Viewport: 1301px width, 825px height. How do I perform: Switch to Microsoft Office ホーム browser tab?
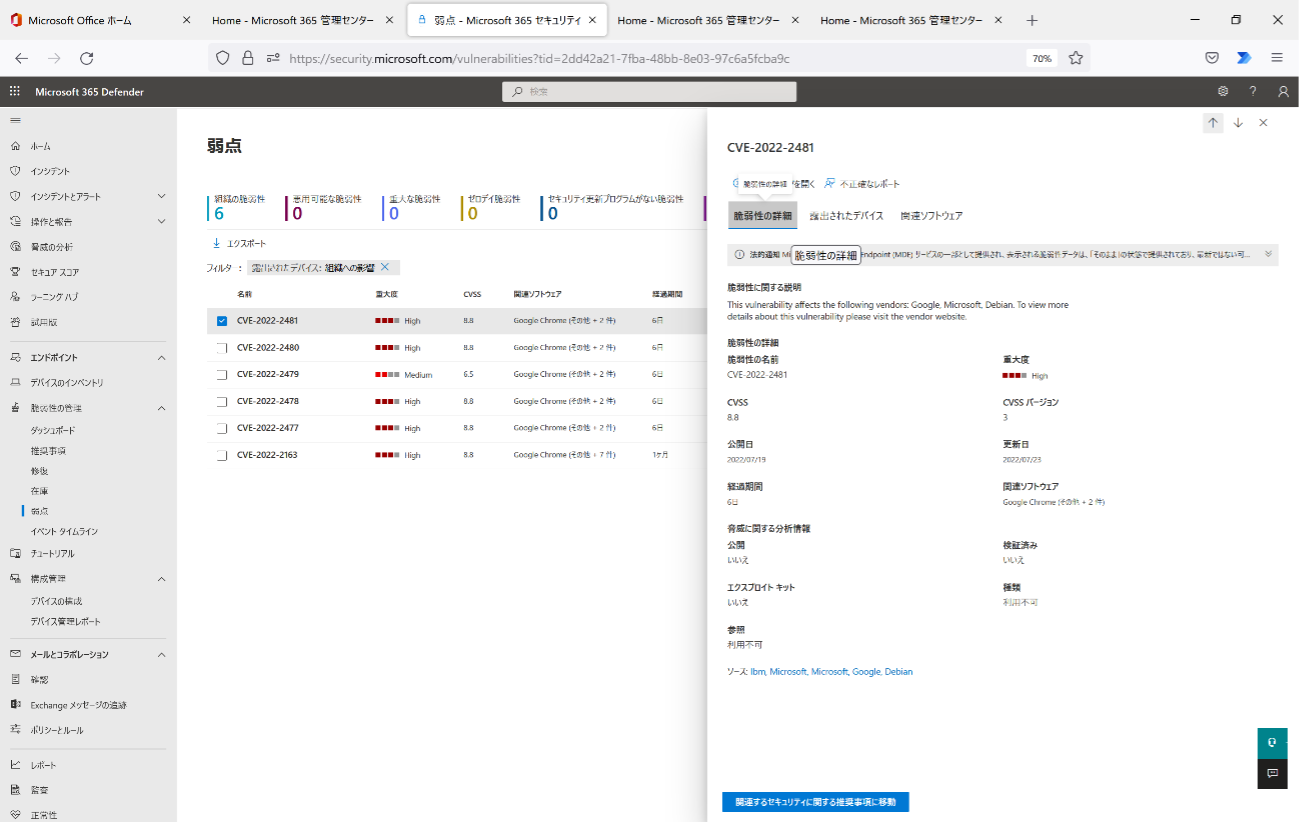point(100,20)
